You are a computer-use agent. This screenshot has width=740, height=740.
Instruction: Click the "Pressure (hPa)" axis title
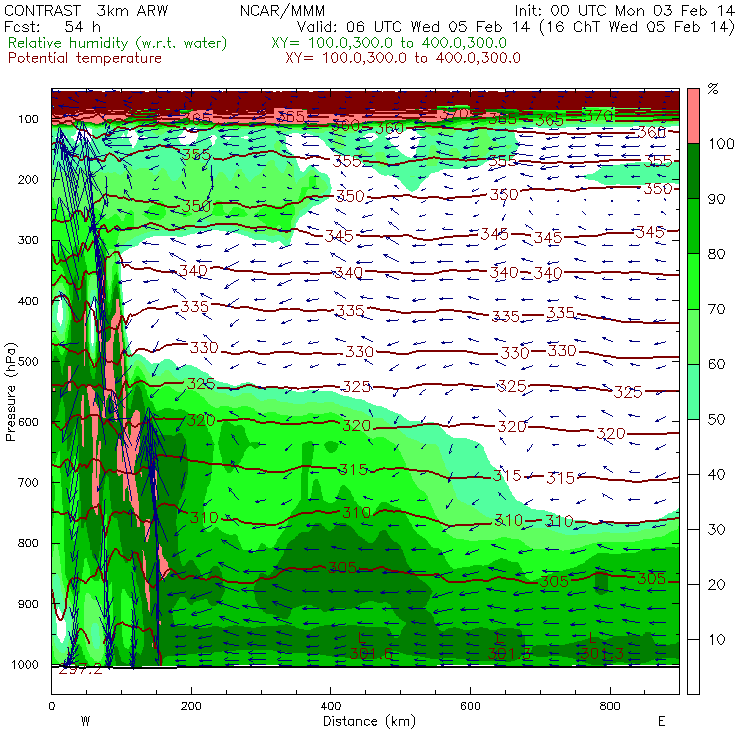point(11,393)
